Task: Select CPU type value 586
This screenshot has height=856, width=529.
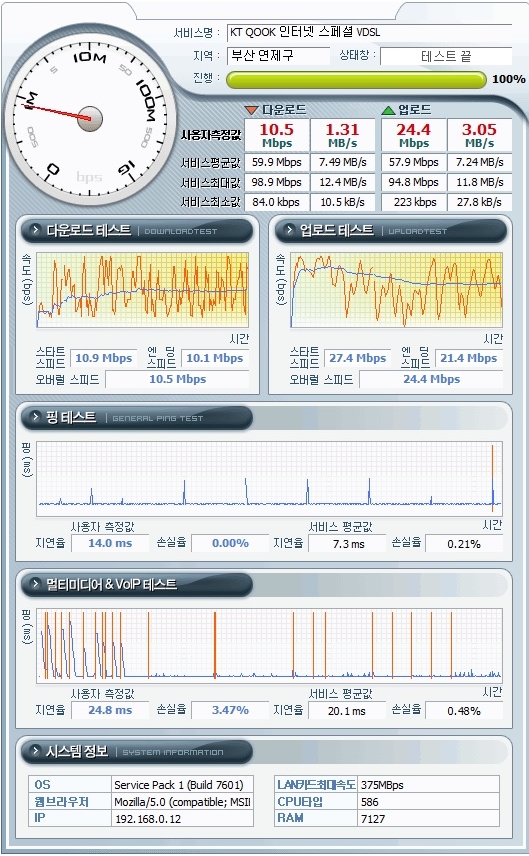Action: point(429,802)
